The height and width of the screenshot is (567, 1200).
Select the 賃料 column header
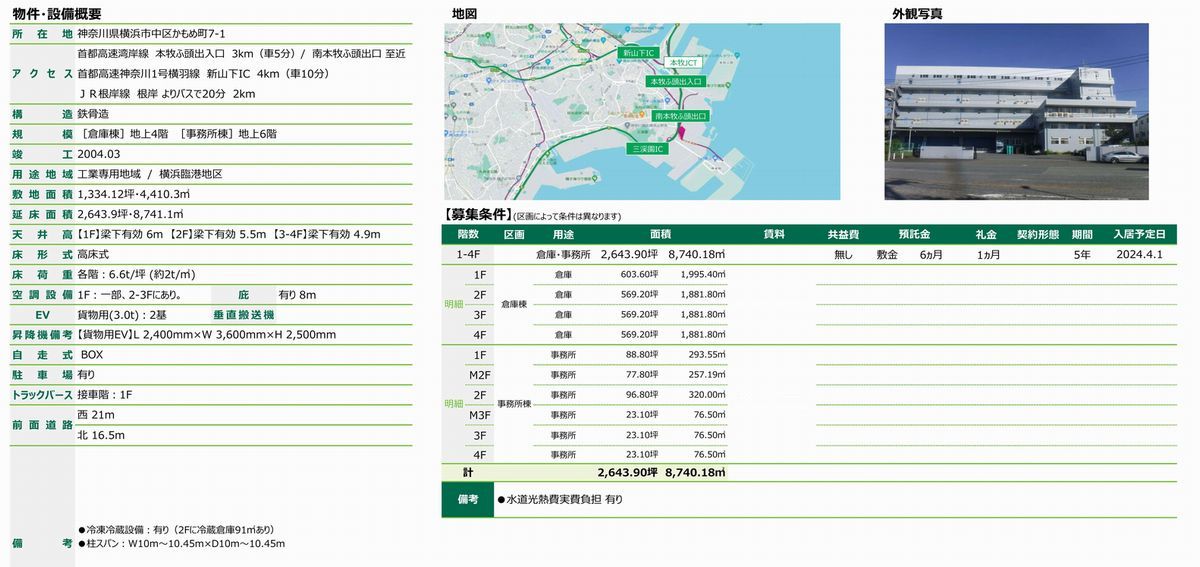pyautogui.click(x=774, y=234)
